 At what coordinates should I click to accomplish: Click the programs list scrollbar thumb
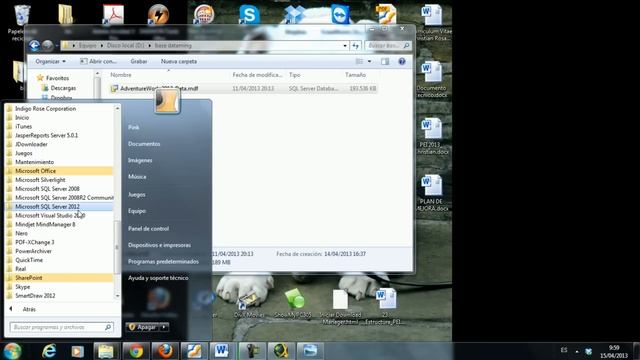click(117, 247)
